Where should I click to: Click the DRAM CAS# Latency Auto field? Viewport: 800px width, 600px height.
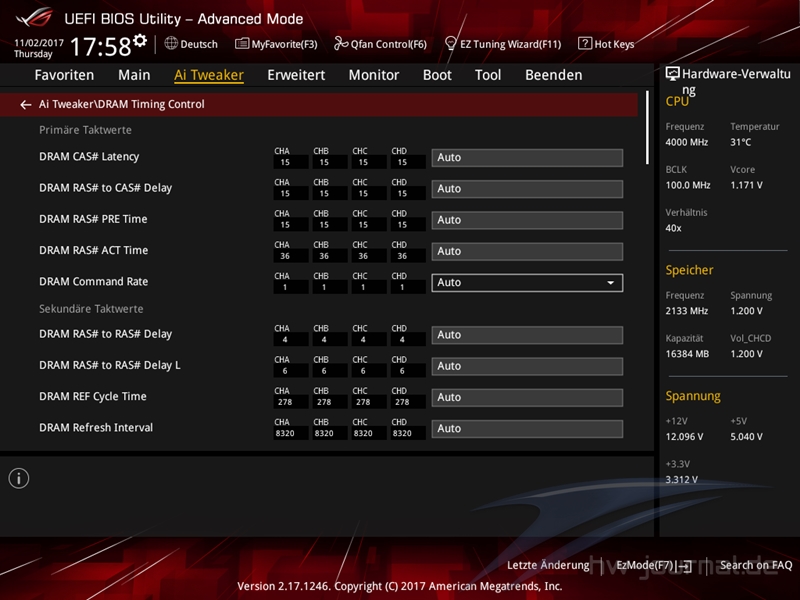[x=527, y=158]
